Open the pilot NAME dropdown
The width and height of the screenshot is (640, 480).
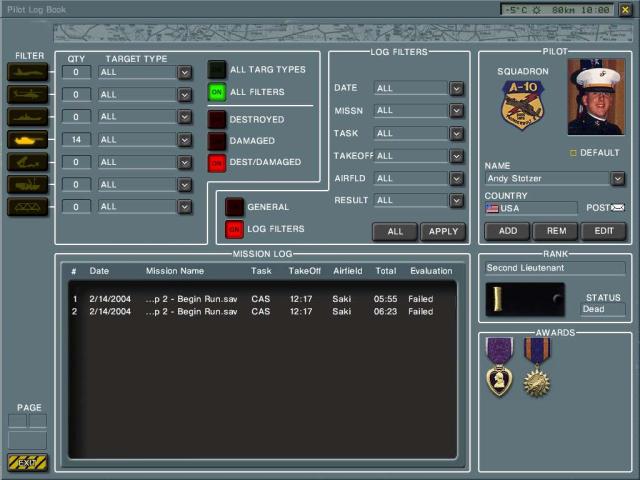tap(617, 179)
